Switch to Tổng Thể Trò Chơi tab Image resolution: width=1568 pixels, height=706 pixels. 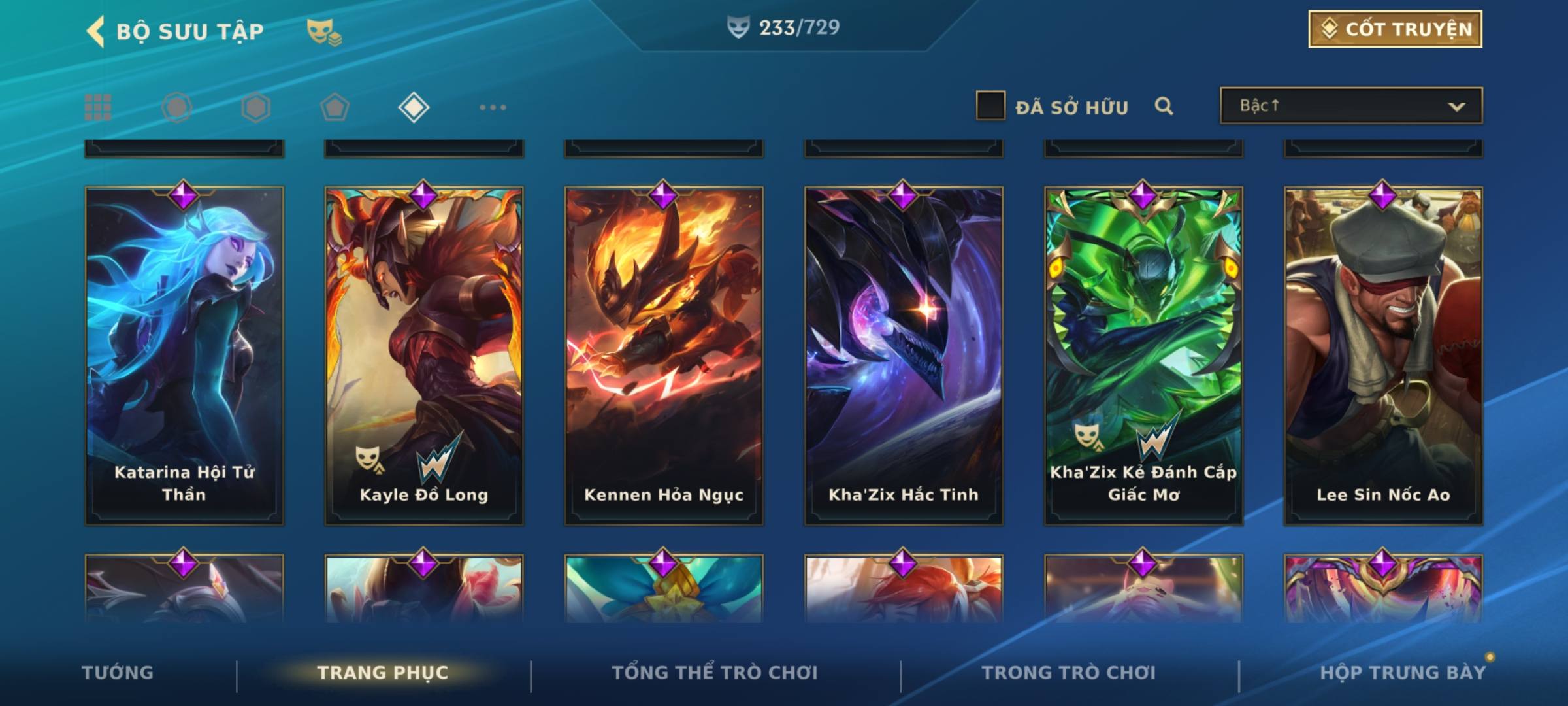point(715,673)
